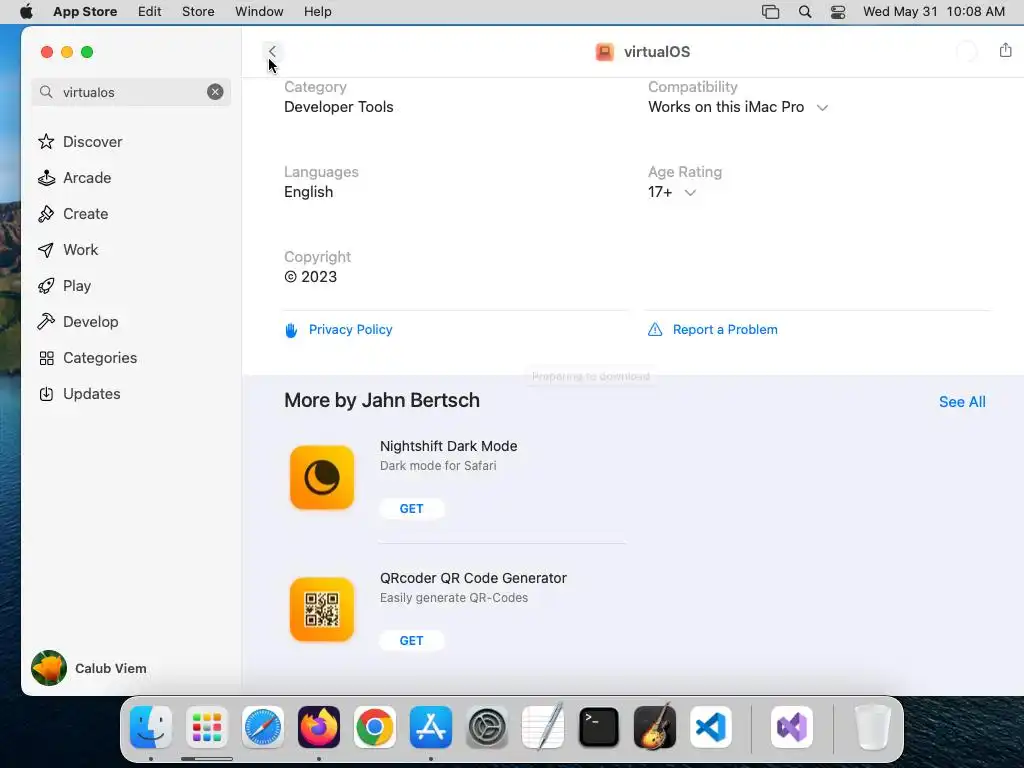Open the QRcoder QR Code Generator title
The height and width of the screenshot is (768, 1024).
click(x=473, y=578)
